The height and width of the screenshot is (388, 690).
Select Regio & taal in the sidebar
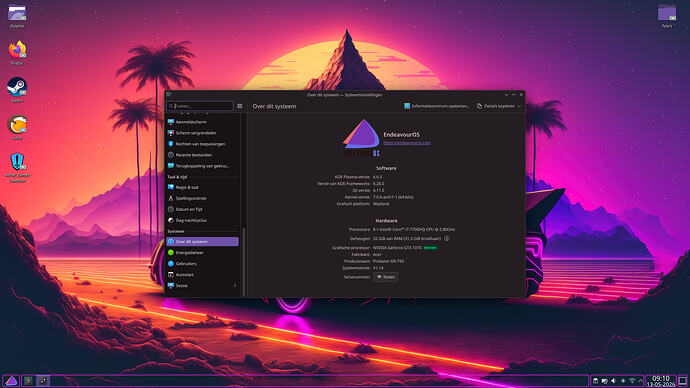click(x=202, y=187)
